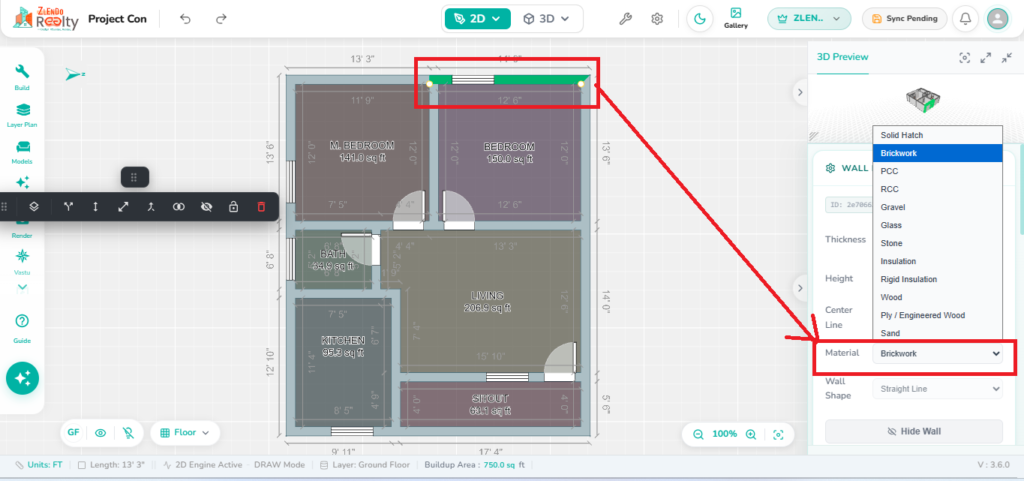Viewport: 1024px width, 481px height.
Task: Open the Material Brickwork dropdown
Action: click(938, 353)
